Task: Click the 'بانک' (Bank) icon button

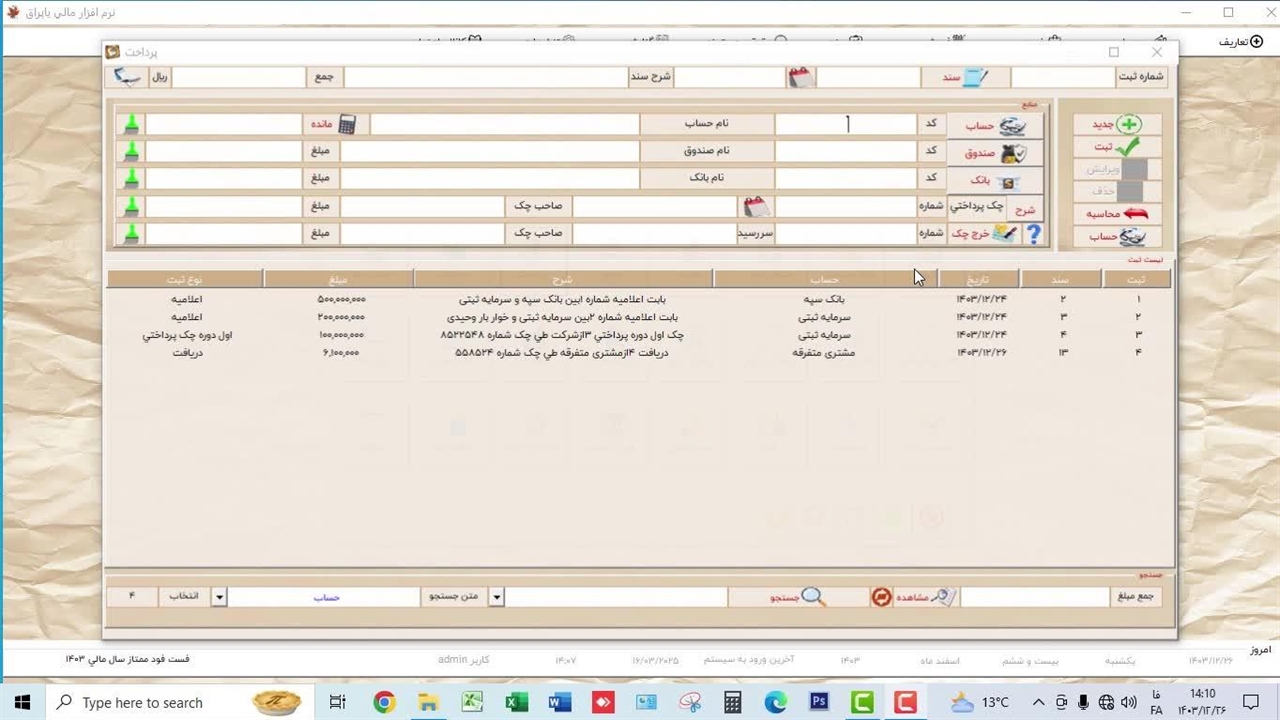Action: (995, 181)
